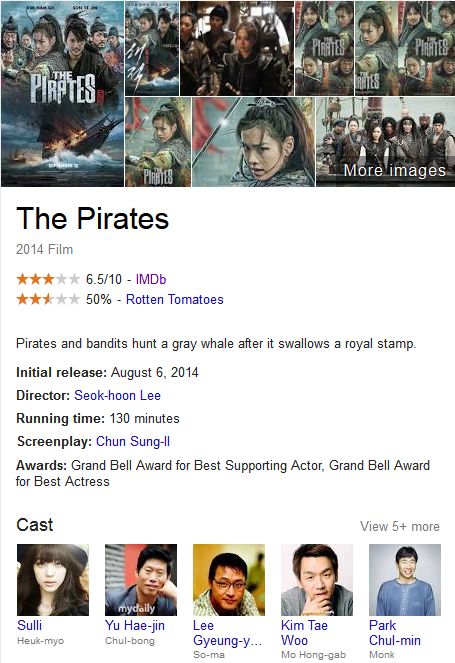Open director Seok-hoon Lee link

pyautogui.click(x=118, y=395)
